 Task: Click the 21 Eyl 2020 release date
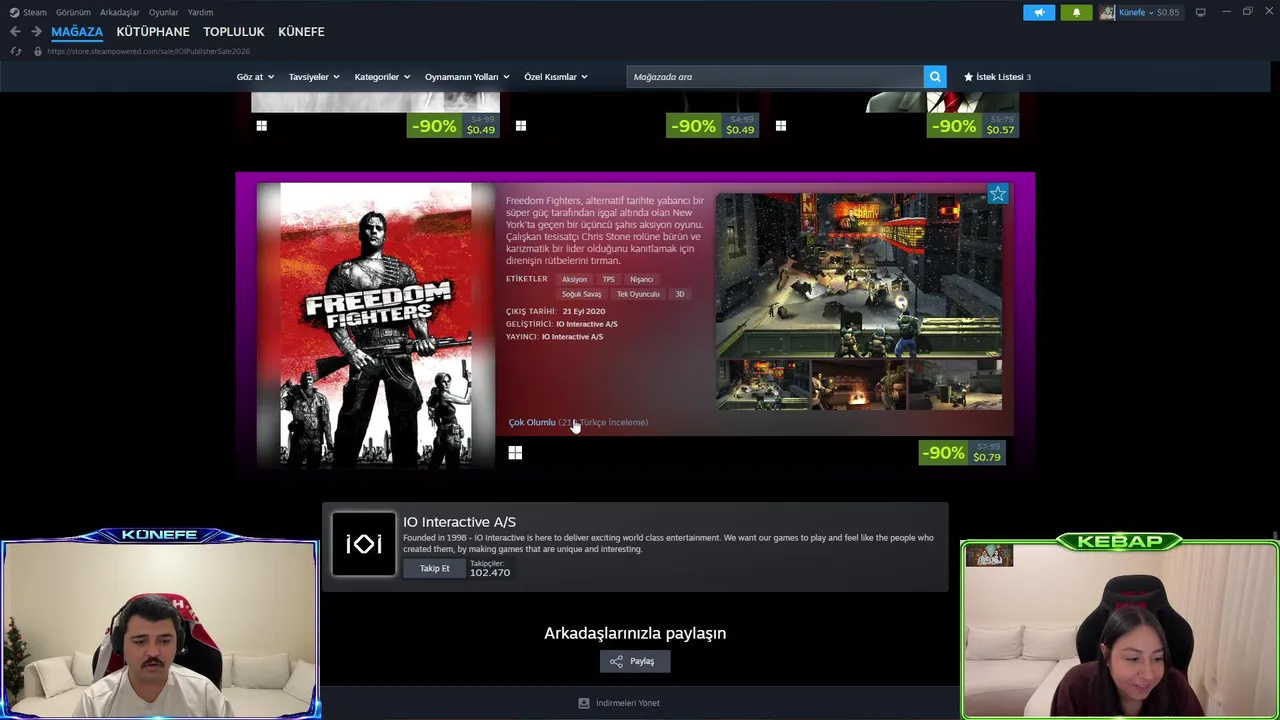tap(583, 311)
